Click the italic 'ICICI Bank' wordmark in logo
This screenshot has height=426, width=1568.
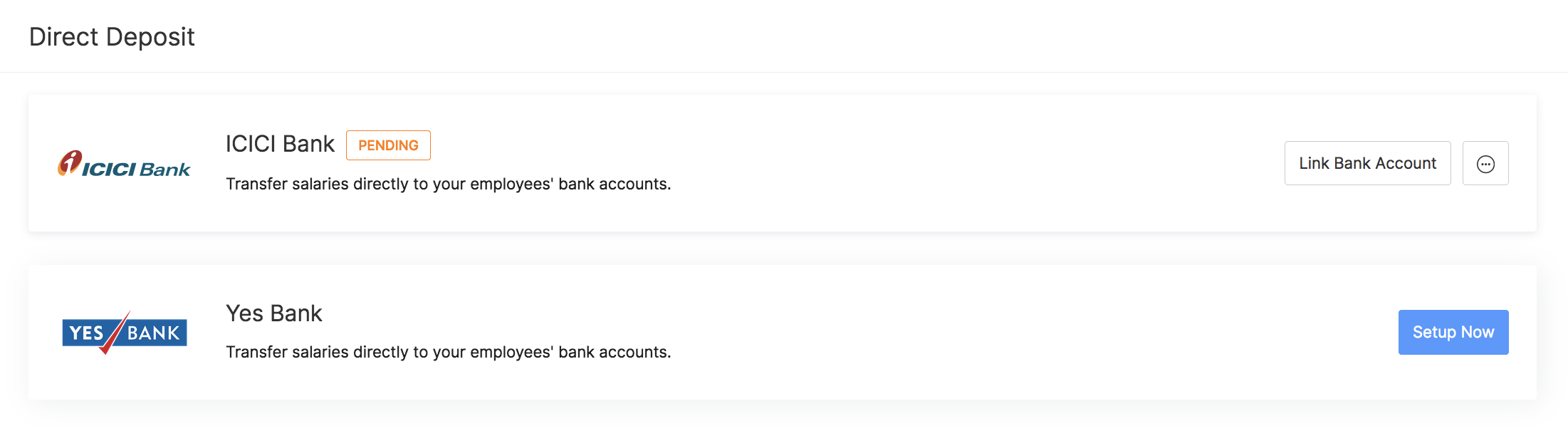[136, 170]
